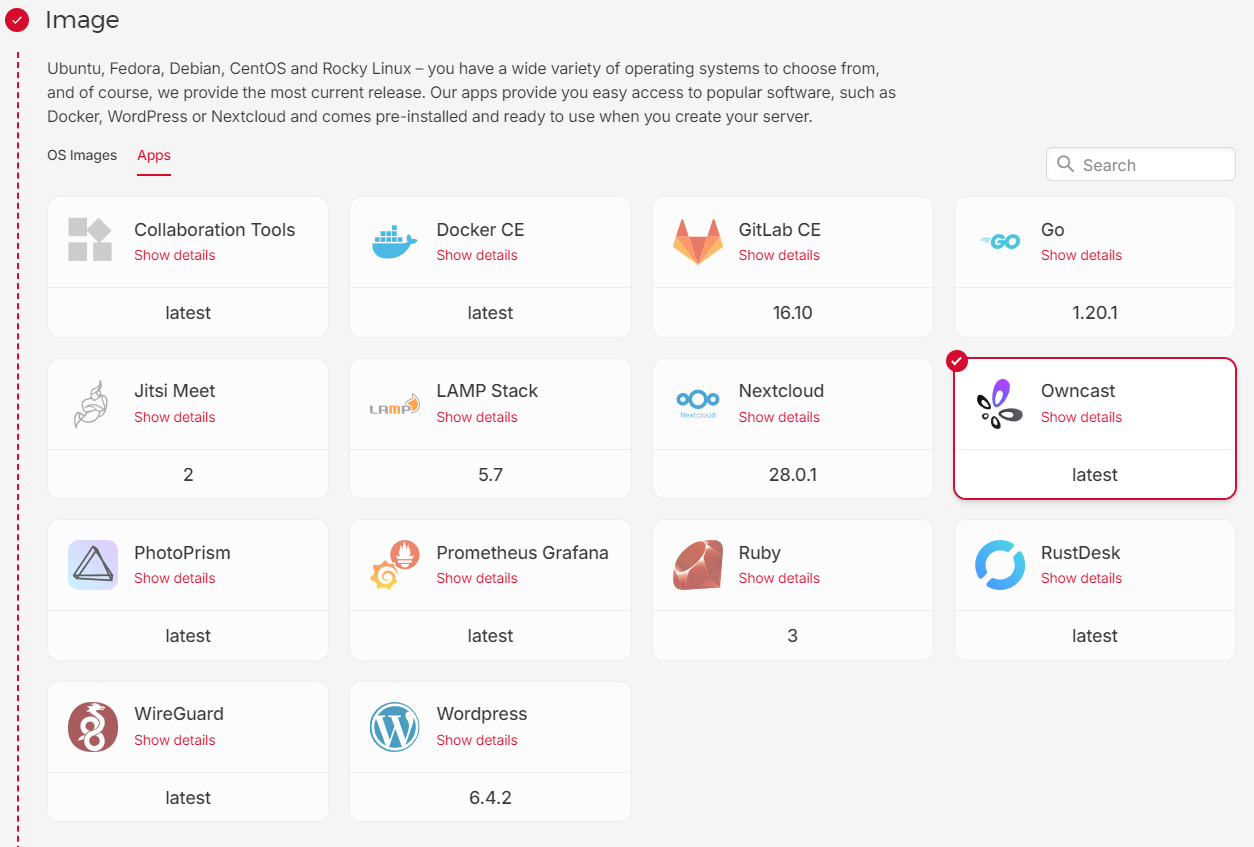The image size is (1254, 847).
Task: Pick the WireGuard dragon icon
Action: (x=93, y=727)
